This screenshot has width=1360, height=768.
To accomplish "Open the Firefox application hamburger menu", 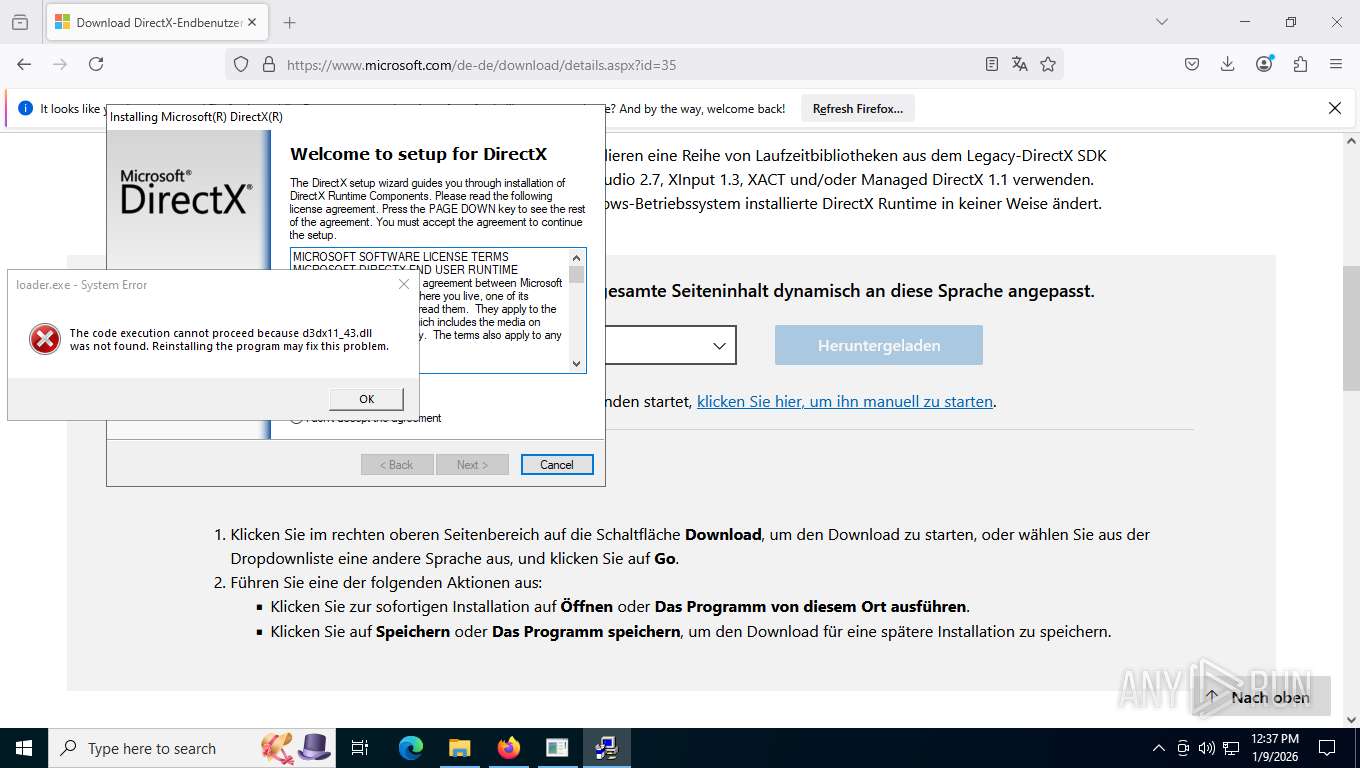I will [1336, 64].
